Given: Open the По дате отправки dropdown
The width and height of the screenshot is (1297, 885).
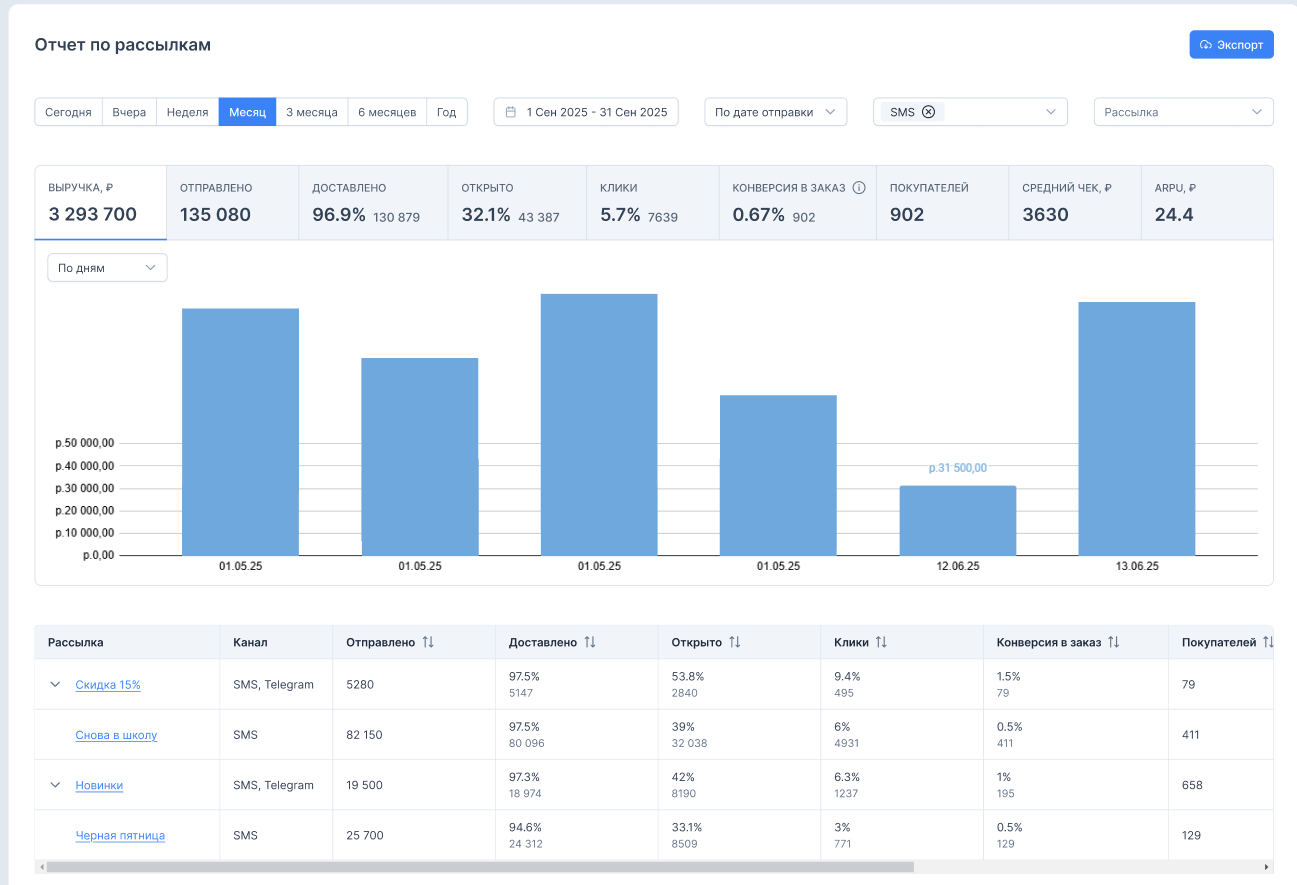Looking at the screenshot, I should [x=775, y=112].
